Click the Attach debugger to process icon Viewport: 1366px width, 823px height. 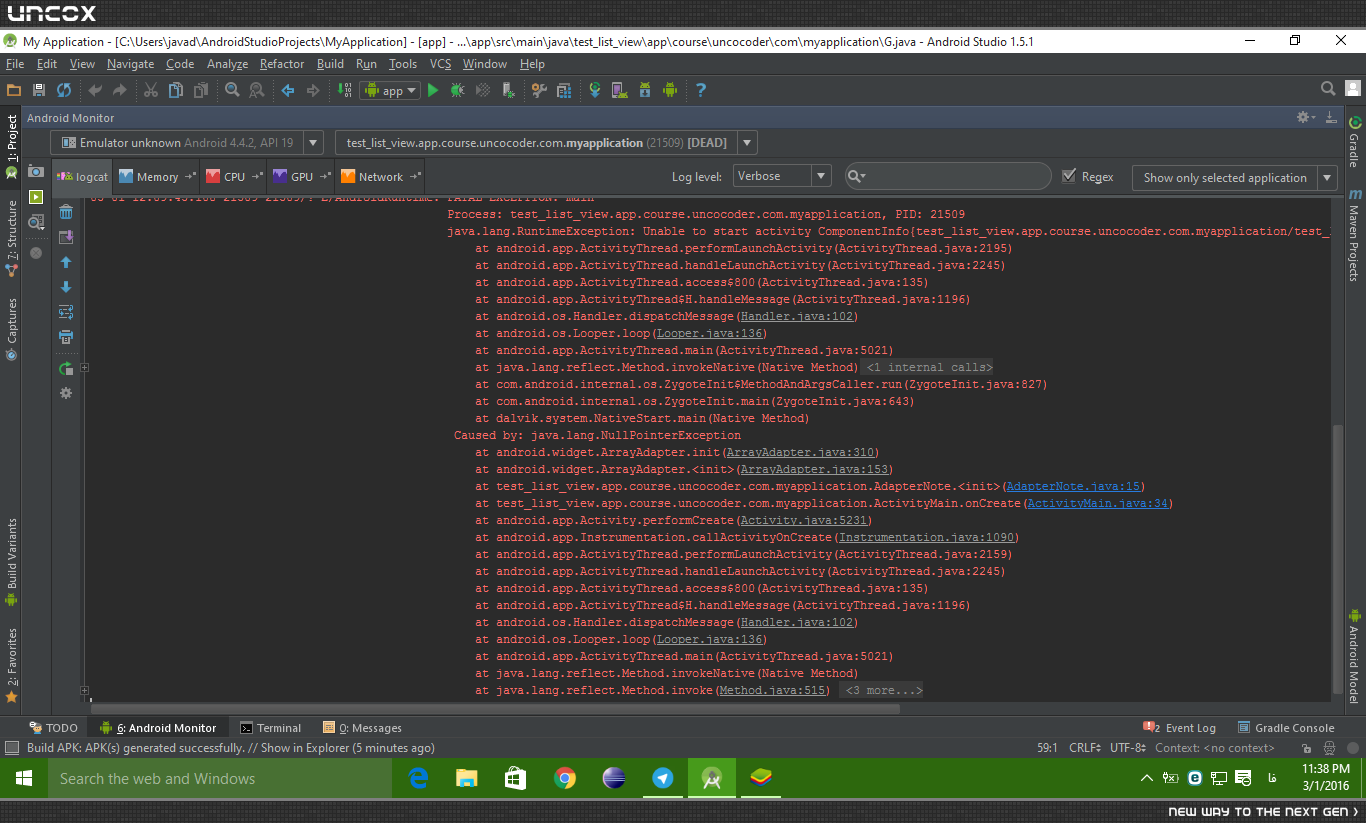509,90
